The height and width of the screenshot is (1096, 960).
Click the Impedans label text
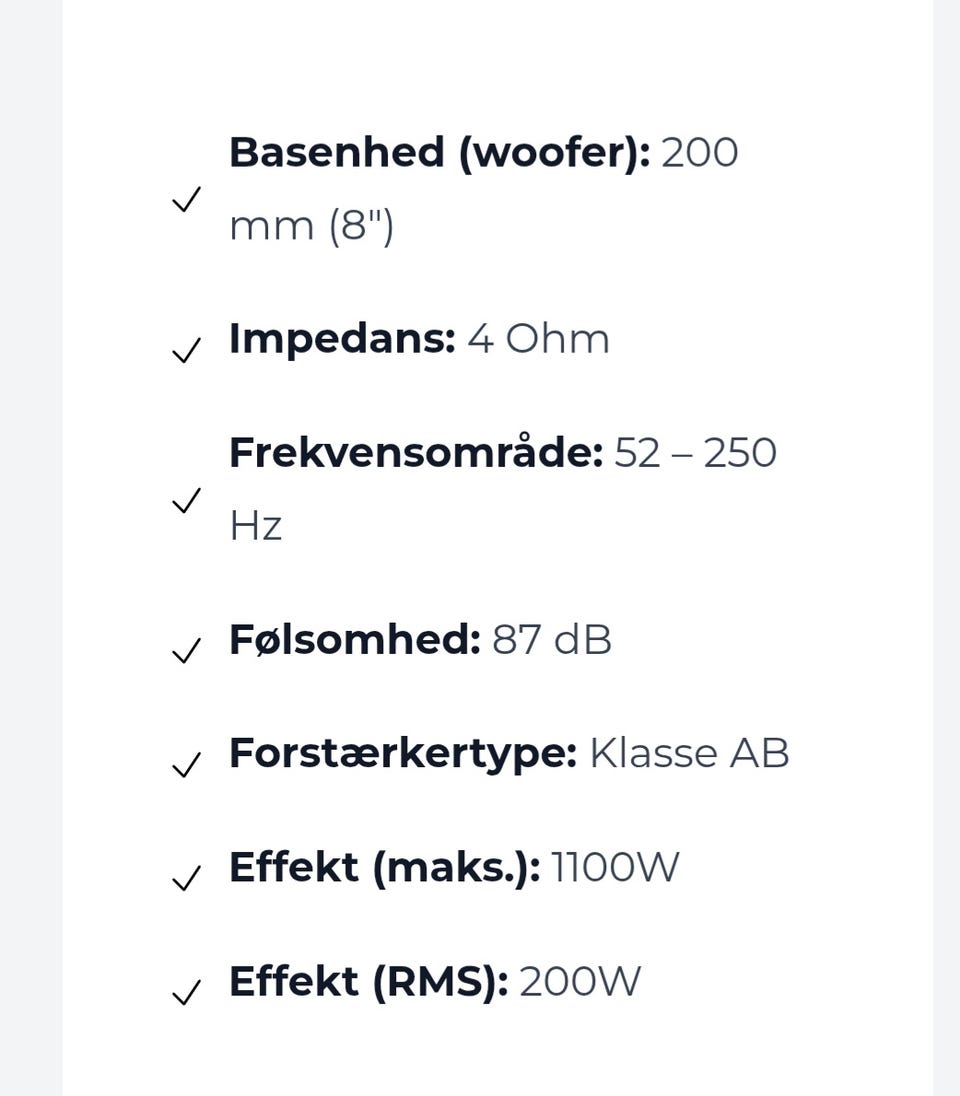[342, 339]
